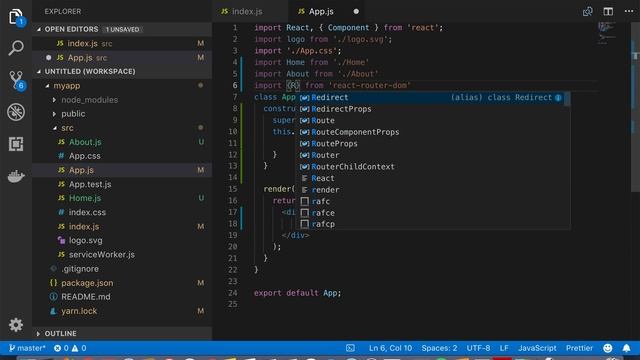Click Prettier in status bar

pos(579,348)
